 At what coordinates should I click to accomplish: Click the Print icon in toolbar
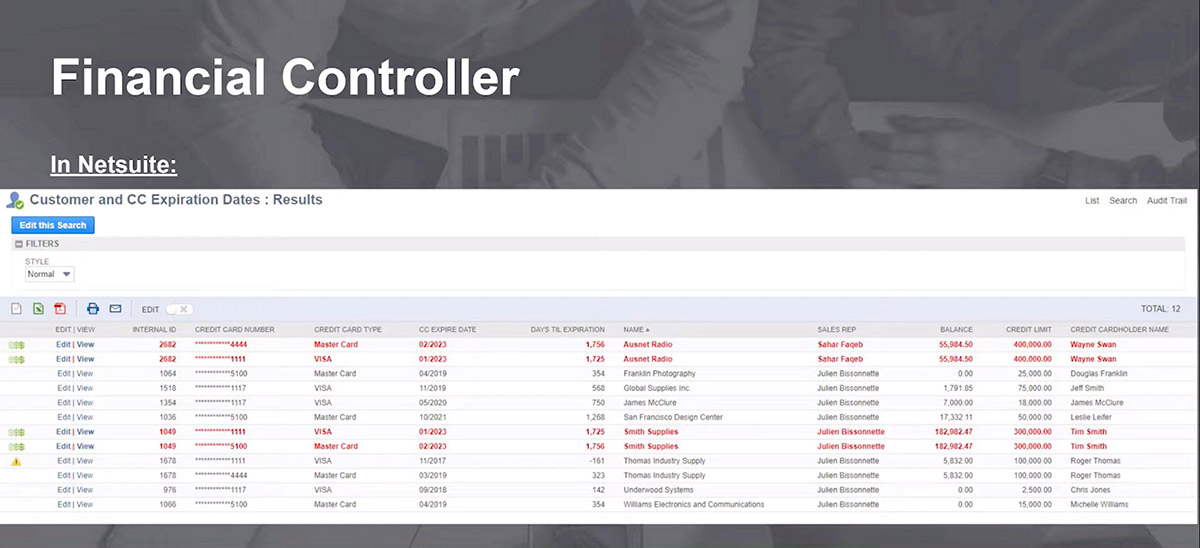point(93,309)
